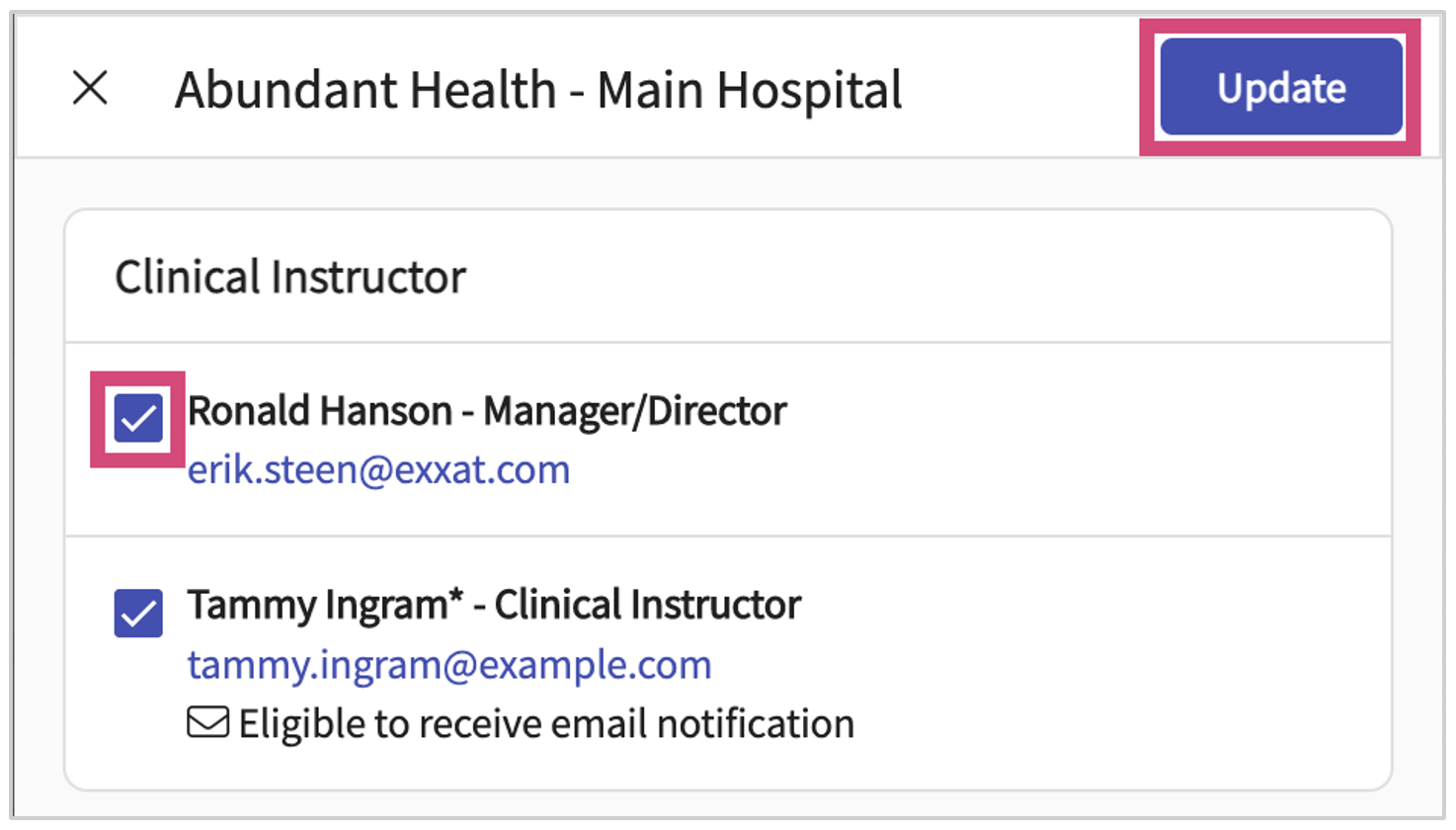
Task: Click the Manager/Director role label
Action: click(x=635, y=411)
